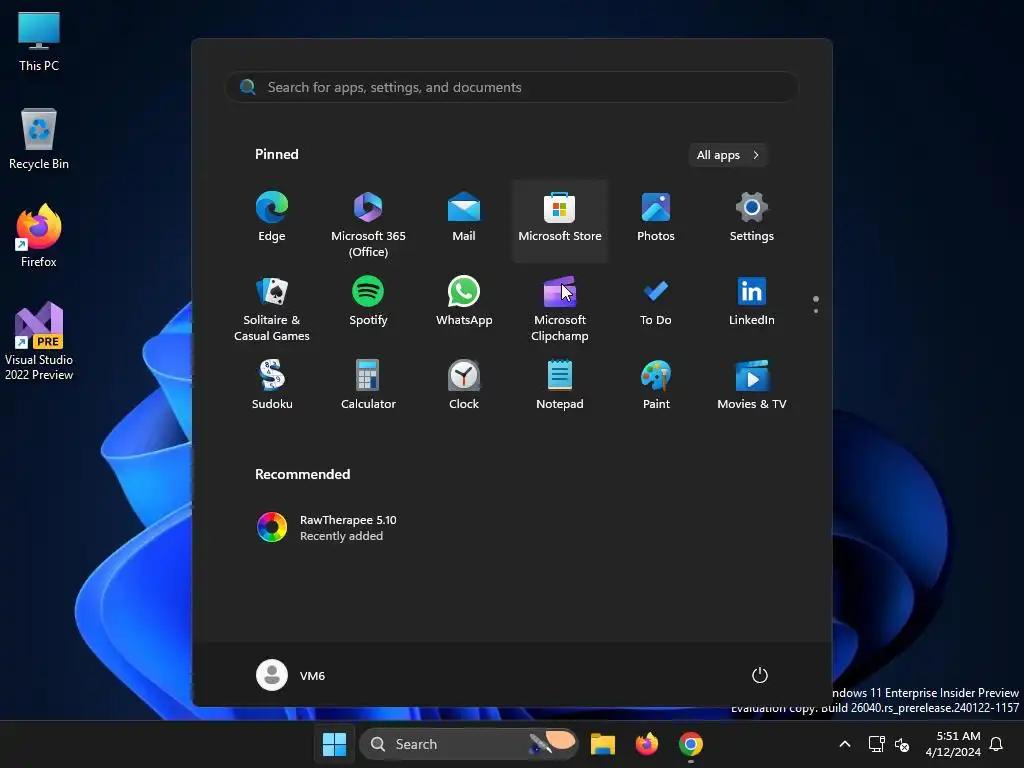Click the muted volume tray icon
Image resolution: width=1024 pixels, height=768 pixels.
[902, 744]
